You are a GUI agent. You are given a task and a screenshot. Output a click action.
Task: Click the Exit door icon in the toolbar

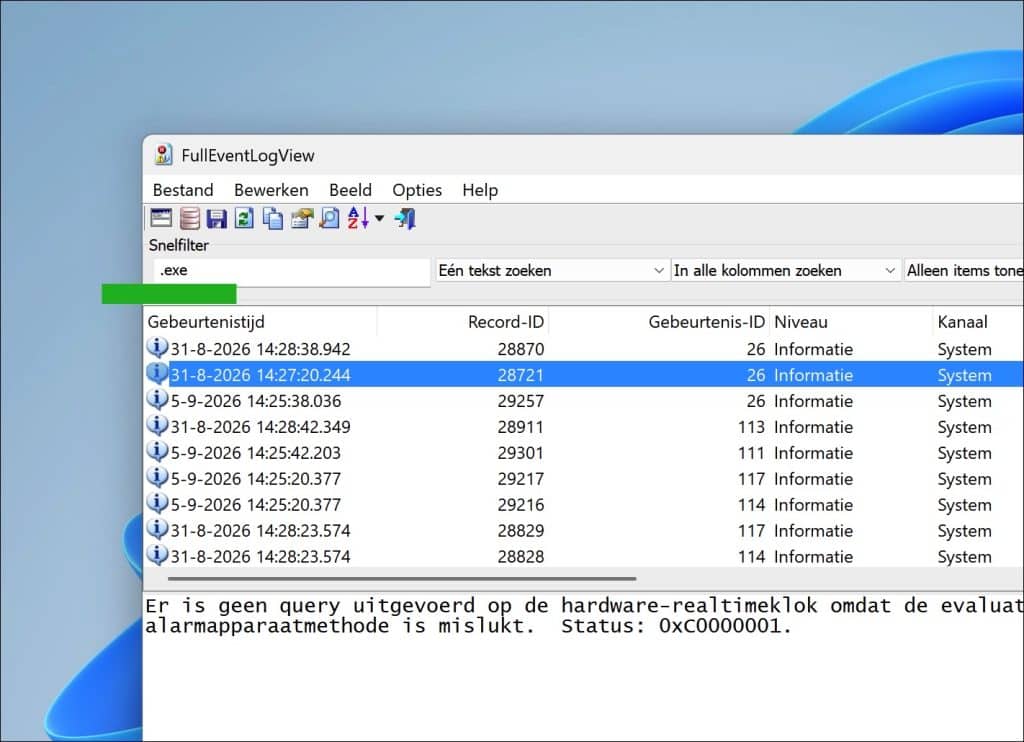point(405,218)
